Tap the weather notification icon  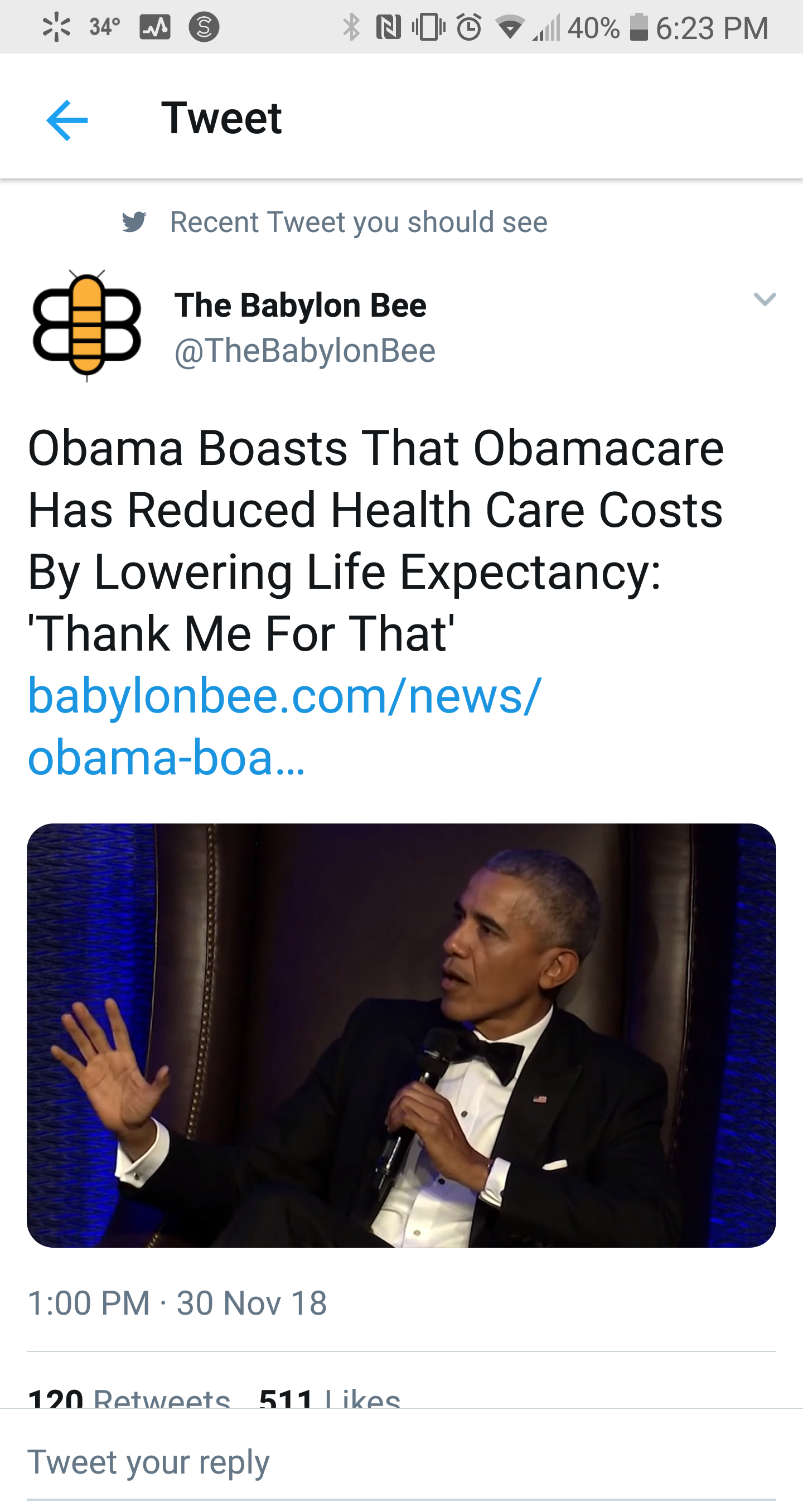pos(104,27)
